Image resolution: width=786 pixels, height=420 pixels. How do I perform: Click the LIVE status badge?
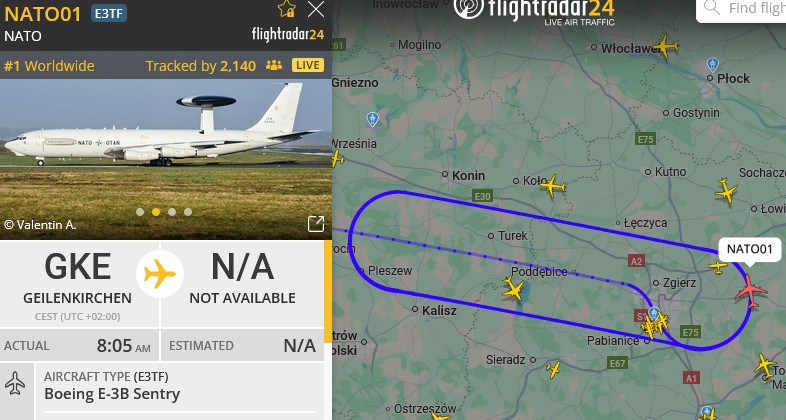click(308, 65)
